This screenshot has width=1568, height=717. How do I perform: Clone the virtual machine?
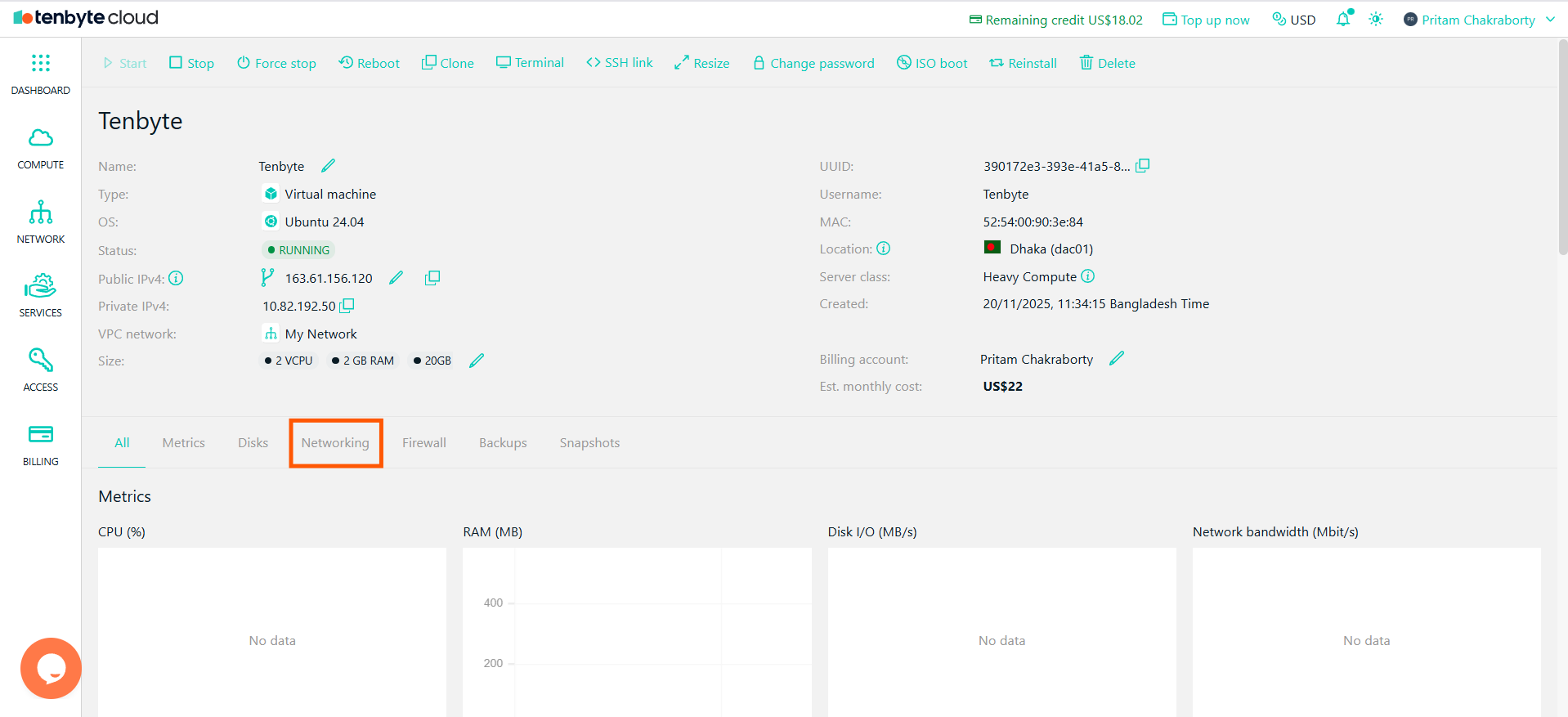tap(448, 63)
